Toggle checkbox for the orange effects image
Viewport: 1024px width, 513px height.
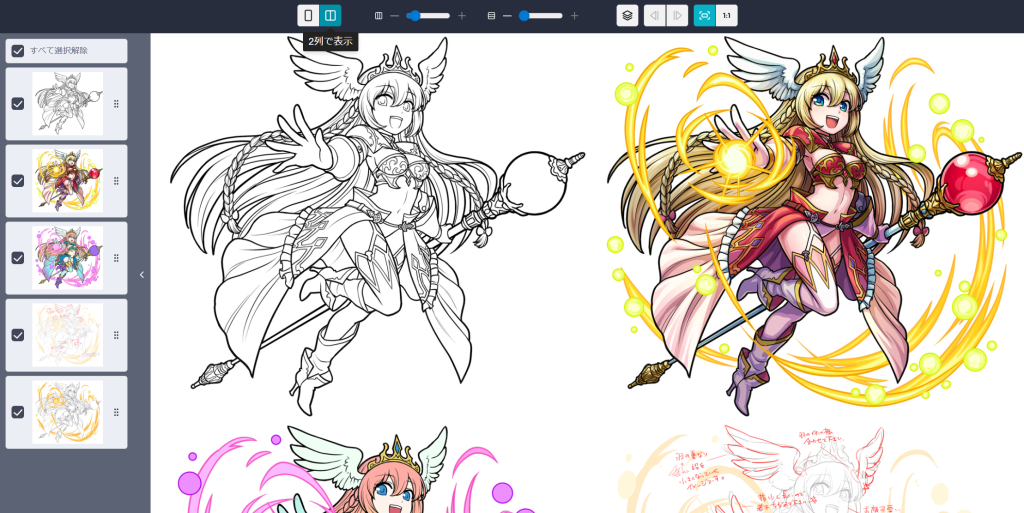(x=18, y=412)
